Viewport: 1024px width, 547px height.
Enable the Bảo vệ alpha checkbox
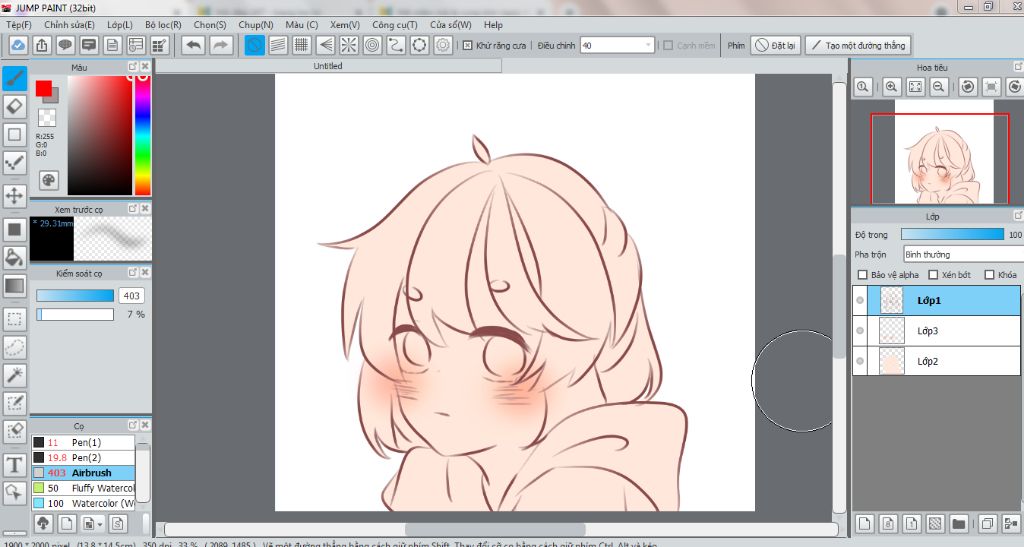tap(863, 275)
